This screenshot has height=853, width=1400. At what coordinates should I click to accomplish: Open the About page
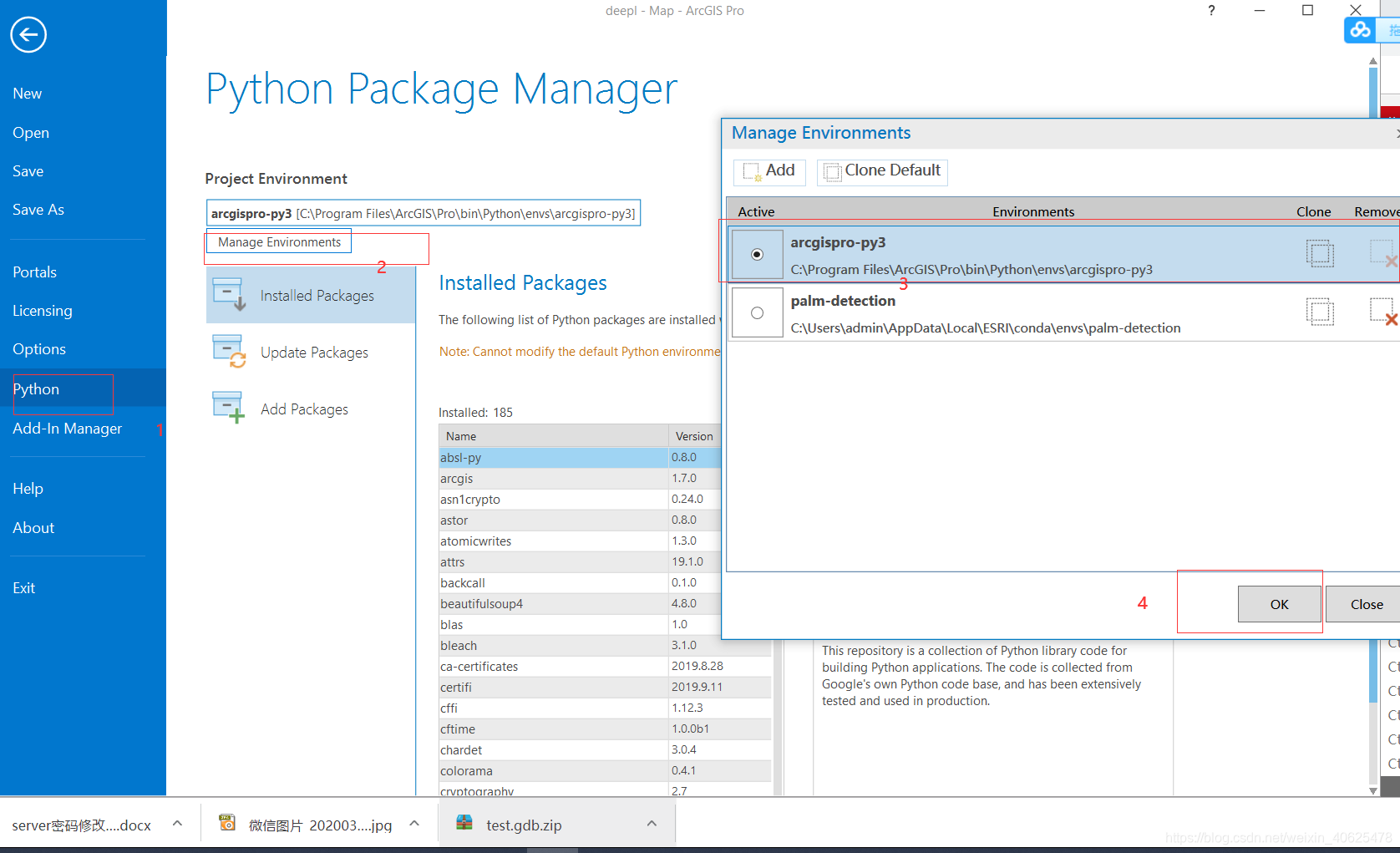pyautogui.click(x=33, y=528)
